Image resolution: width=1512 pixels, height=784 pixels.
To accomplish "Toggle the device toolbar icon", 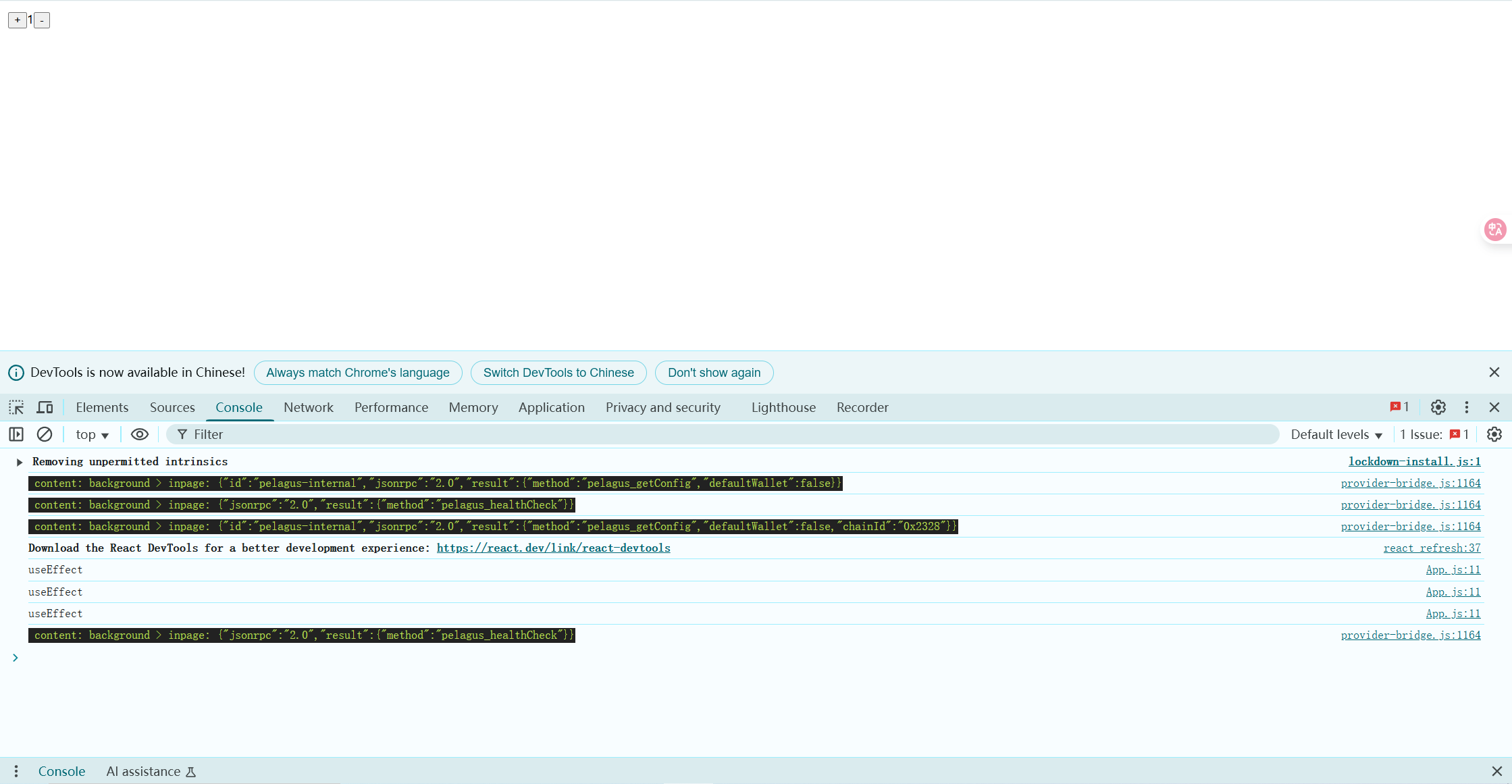I will click(45, 407).
